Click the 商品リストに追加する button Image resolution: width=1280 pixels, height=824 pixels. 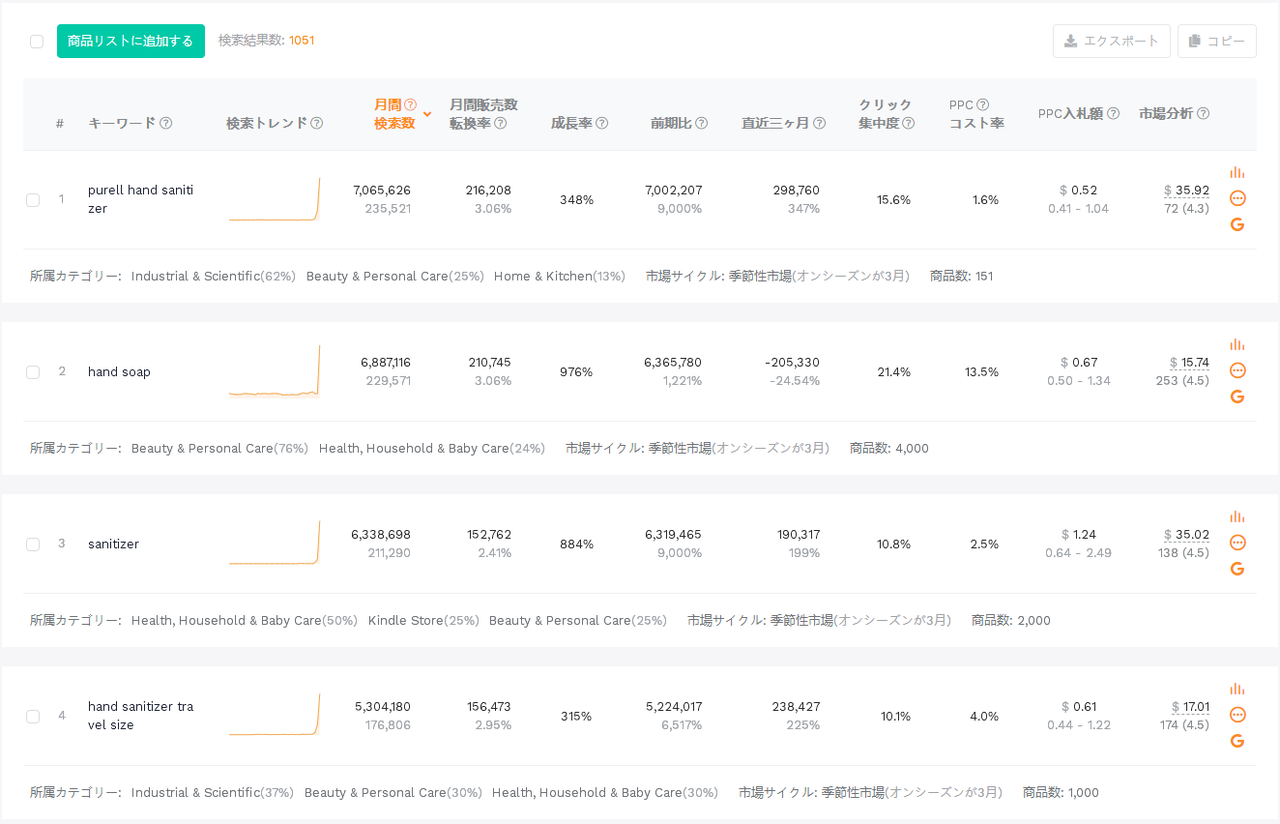[131, 41]
